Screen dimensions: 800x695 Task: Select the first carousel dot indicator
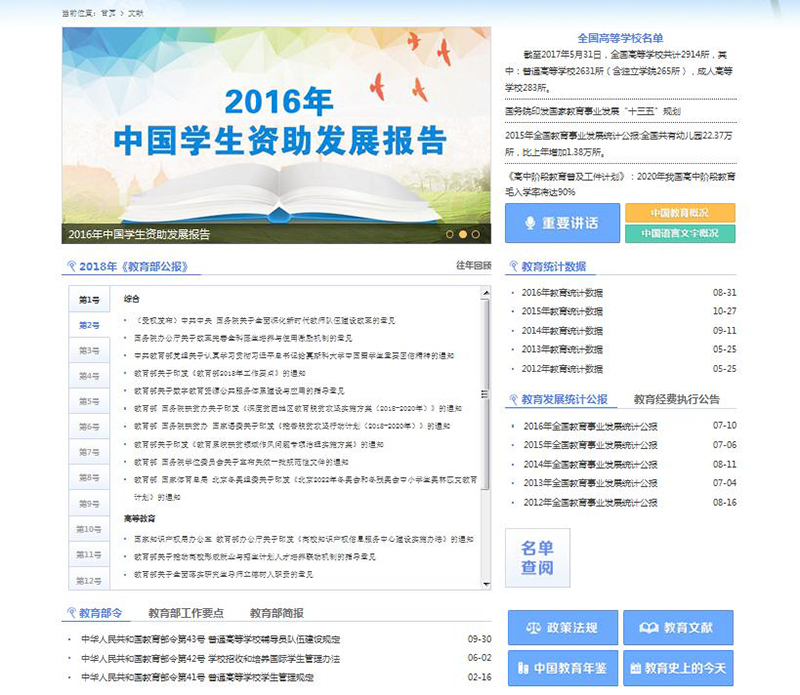pyautogui.click(x=448, y=234)
